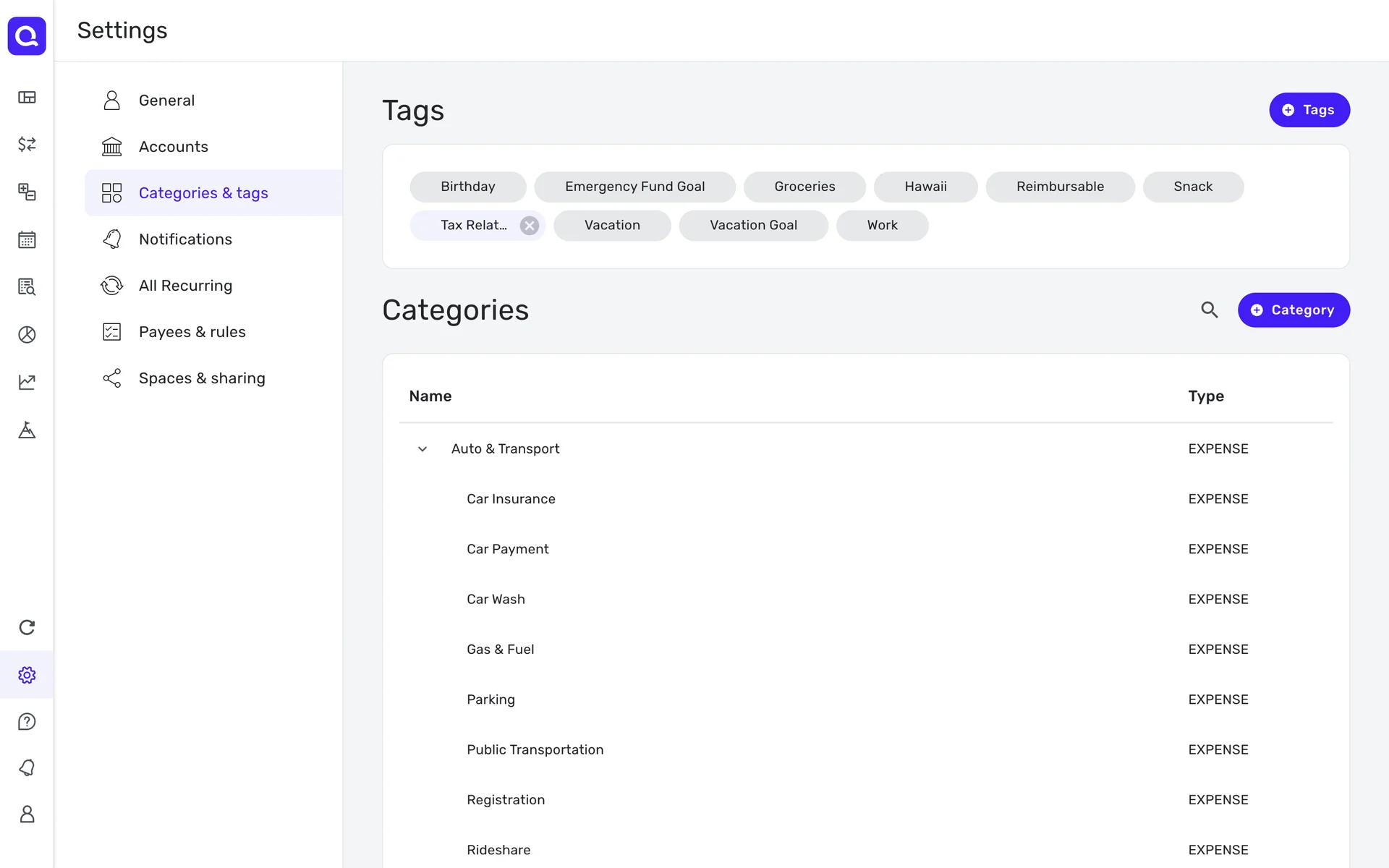Open the help question mark icon
The image size is (1389, 868).
[x=27, y=721]
